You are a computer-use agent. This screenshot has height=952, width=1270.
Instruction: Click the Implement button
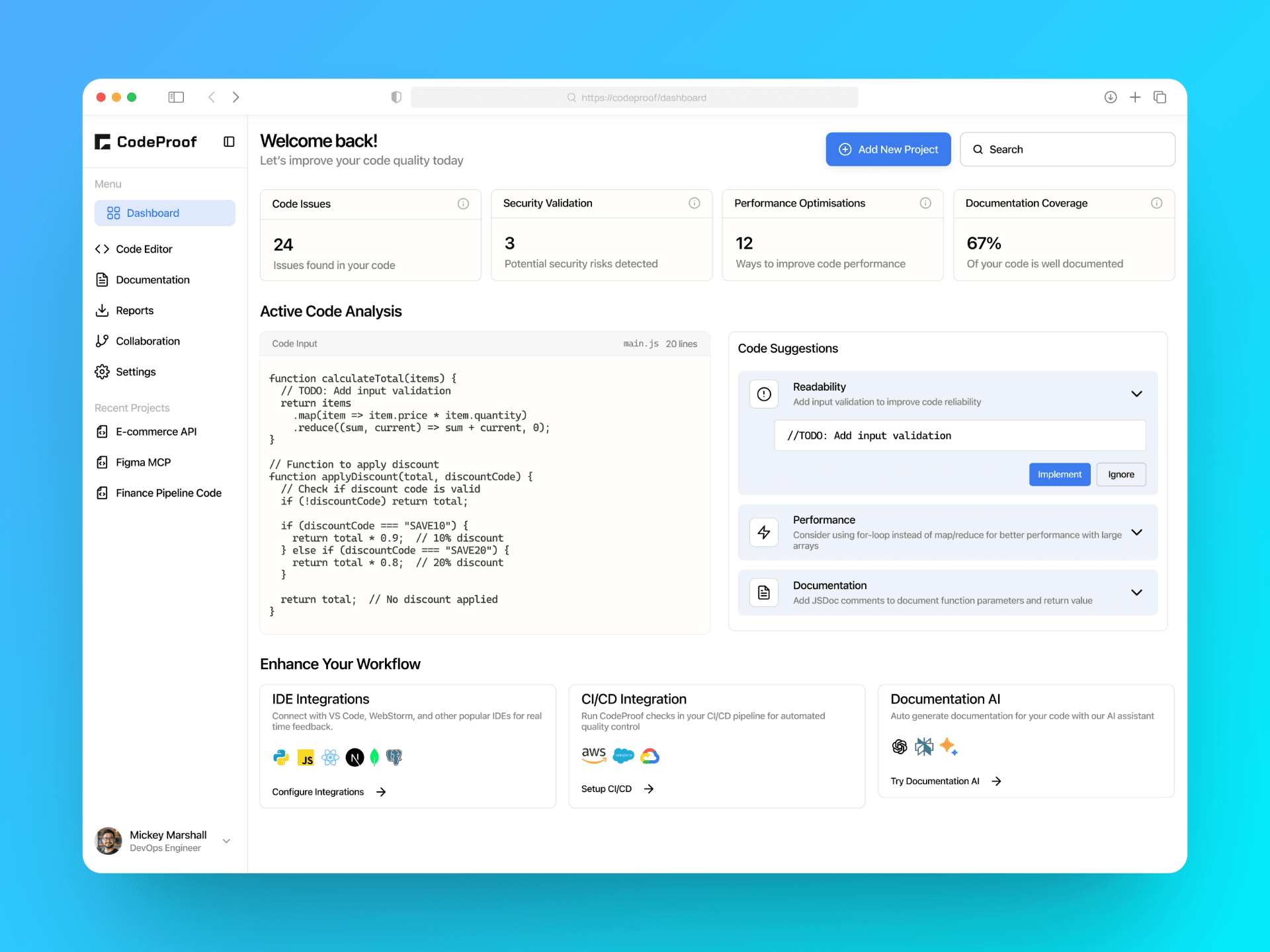[x=1059, y=475]
